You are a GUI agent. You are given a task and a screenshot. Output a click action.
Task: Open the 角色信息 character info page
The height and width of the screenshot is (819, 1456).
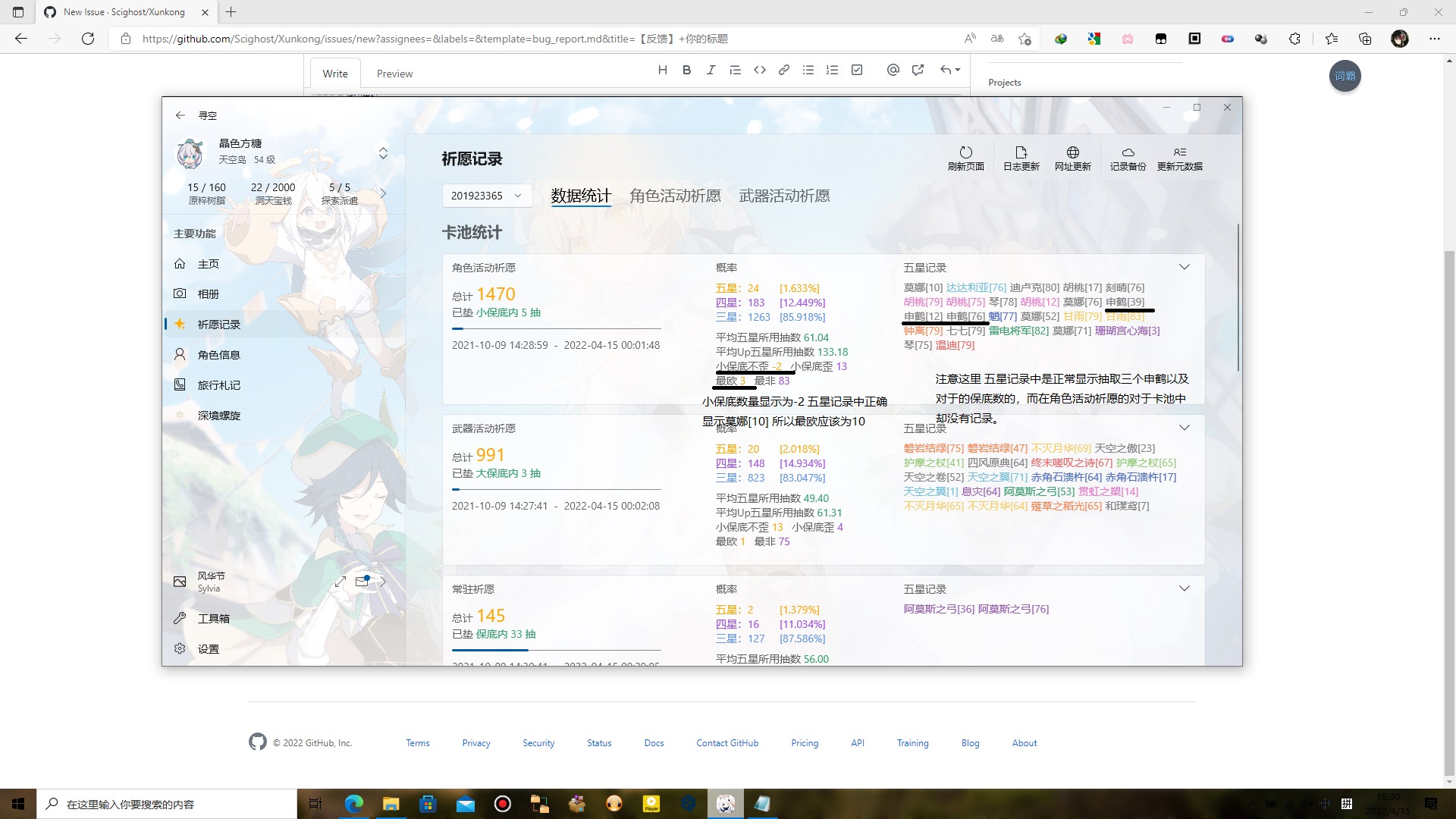[218, 354]
